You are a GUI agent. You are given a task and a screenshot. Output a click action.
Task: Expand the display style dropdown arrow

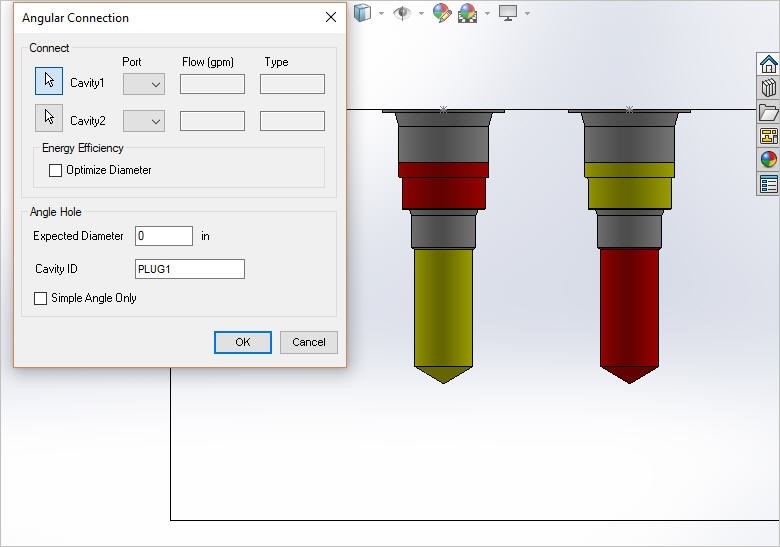(x=382, y=13)
